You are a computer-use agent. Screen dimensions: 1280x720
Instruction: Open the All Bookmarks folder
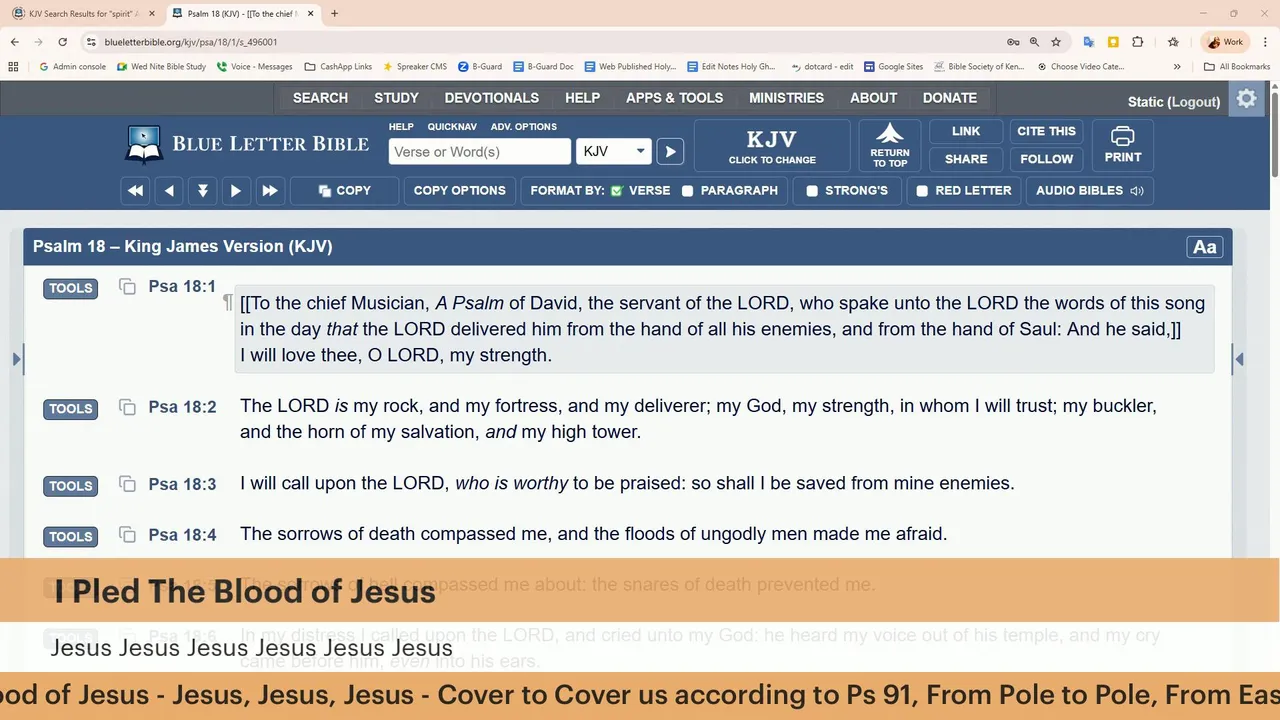[1237, 67]
